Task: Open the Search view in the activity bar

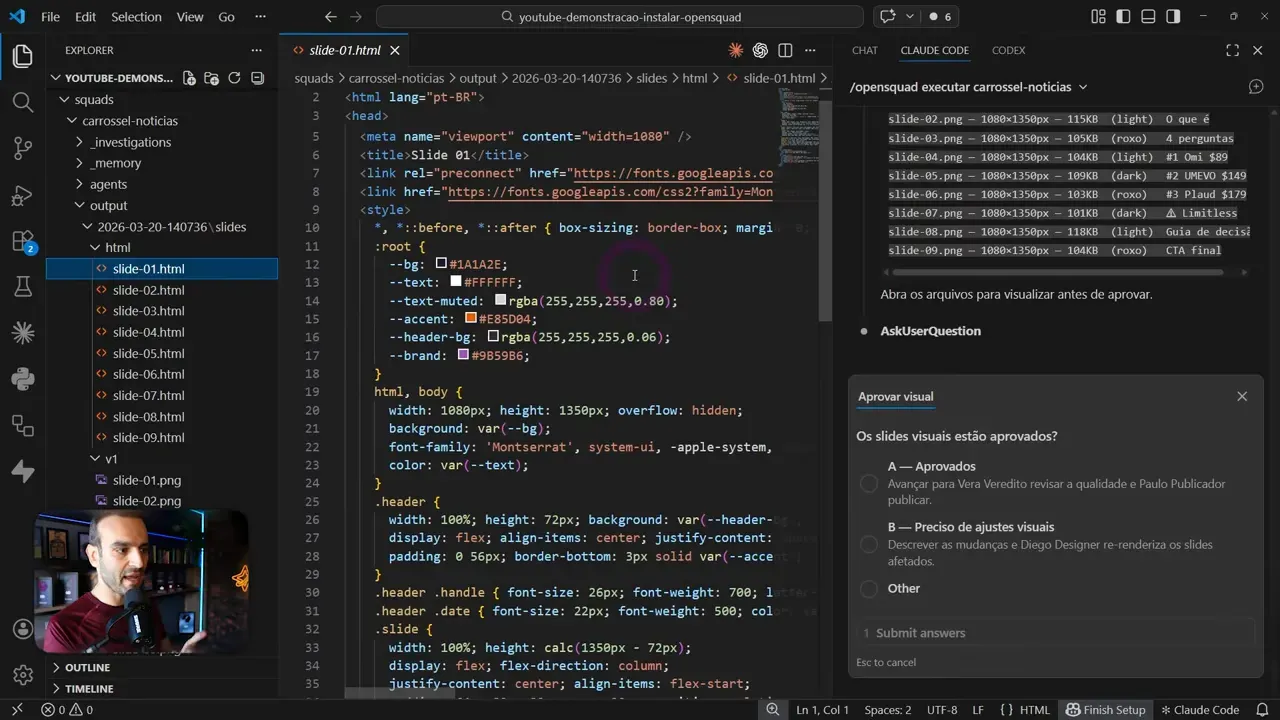Action: click(x=22, y=101)
